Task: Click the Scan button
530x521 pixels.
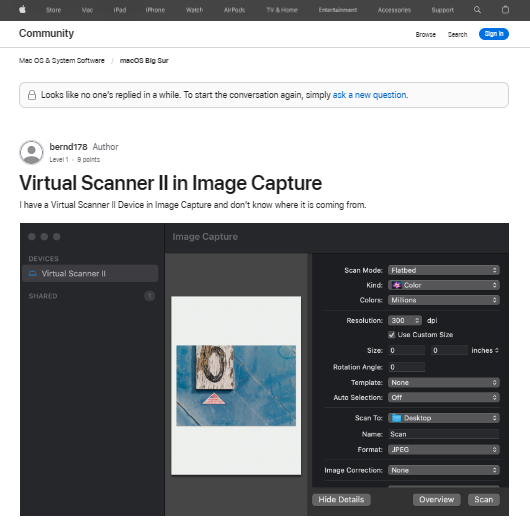Action: (483, 500)
